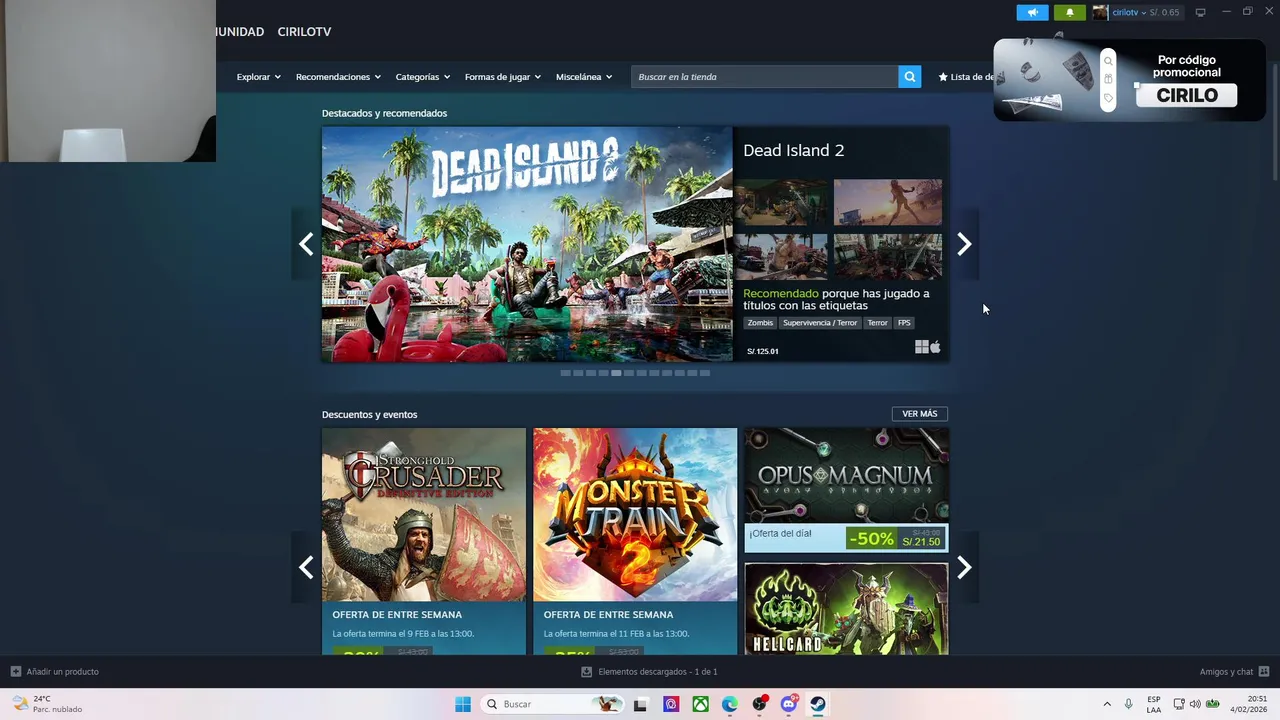Open the Opus Magnum daily deal
Image resolution: width=1280 pixels, height=720 pixels.
pyautogui.click(x=846, y=490)
